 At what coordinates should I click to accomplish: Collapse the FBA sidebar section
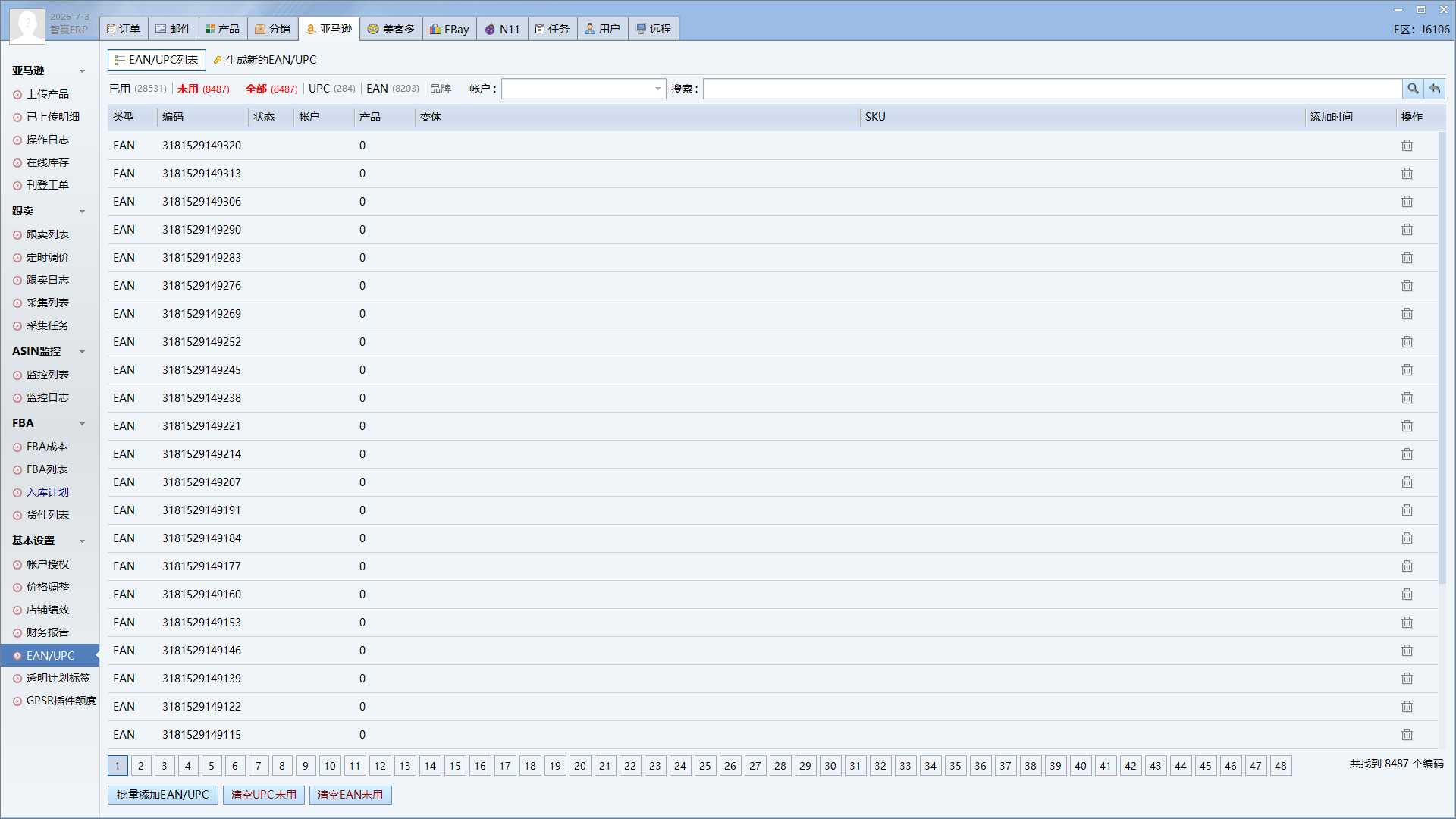tap(83, 424)
